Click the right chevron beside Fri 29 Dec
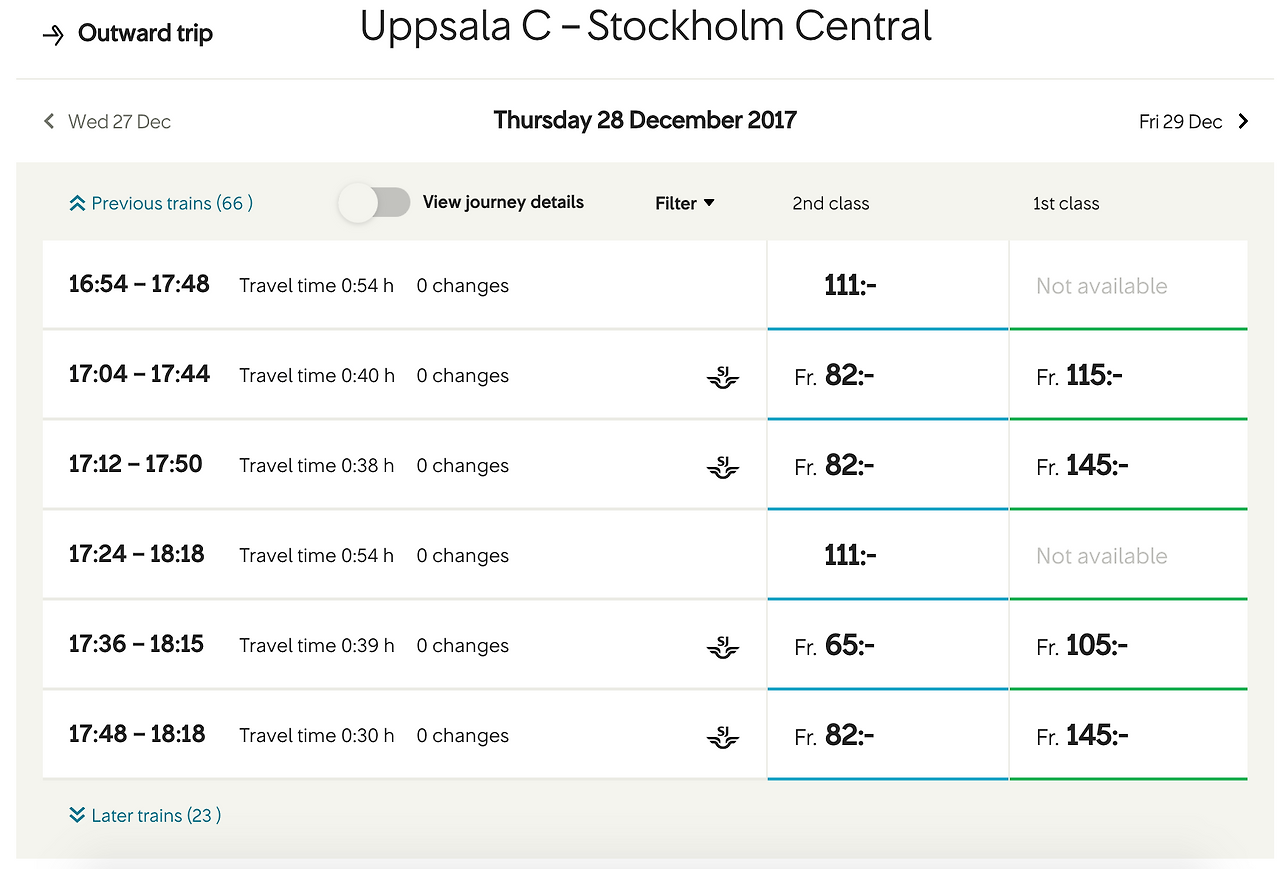The image size is (1280, 869). point(1243,122)
